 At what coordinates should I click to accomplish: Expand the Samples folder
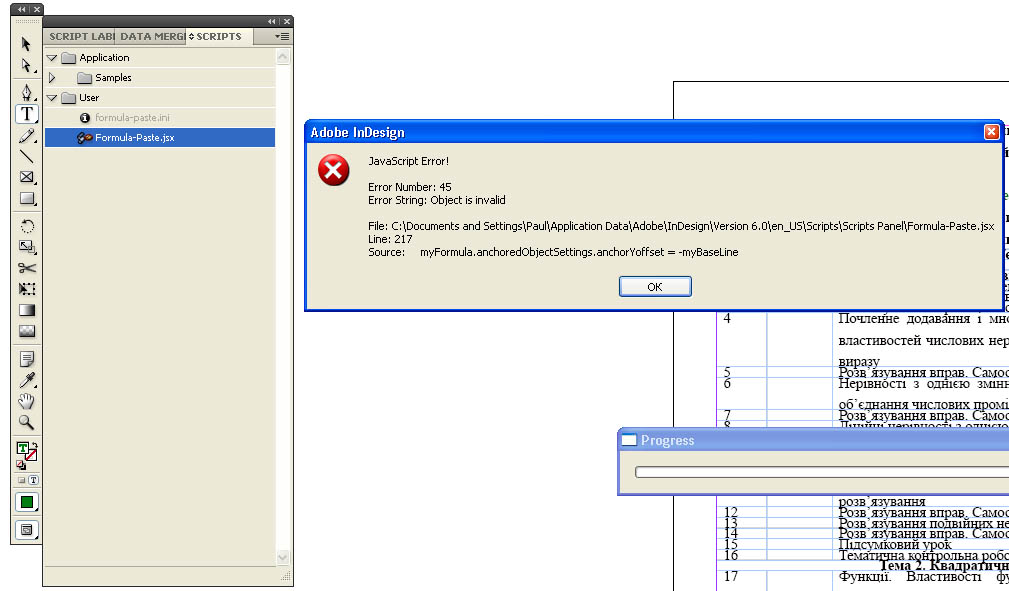[x=52, y=78]
